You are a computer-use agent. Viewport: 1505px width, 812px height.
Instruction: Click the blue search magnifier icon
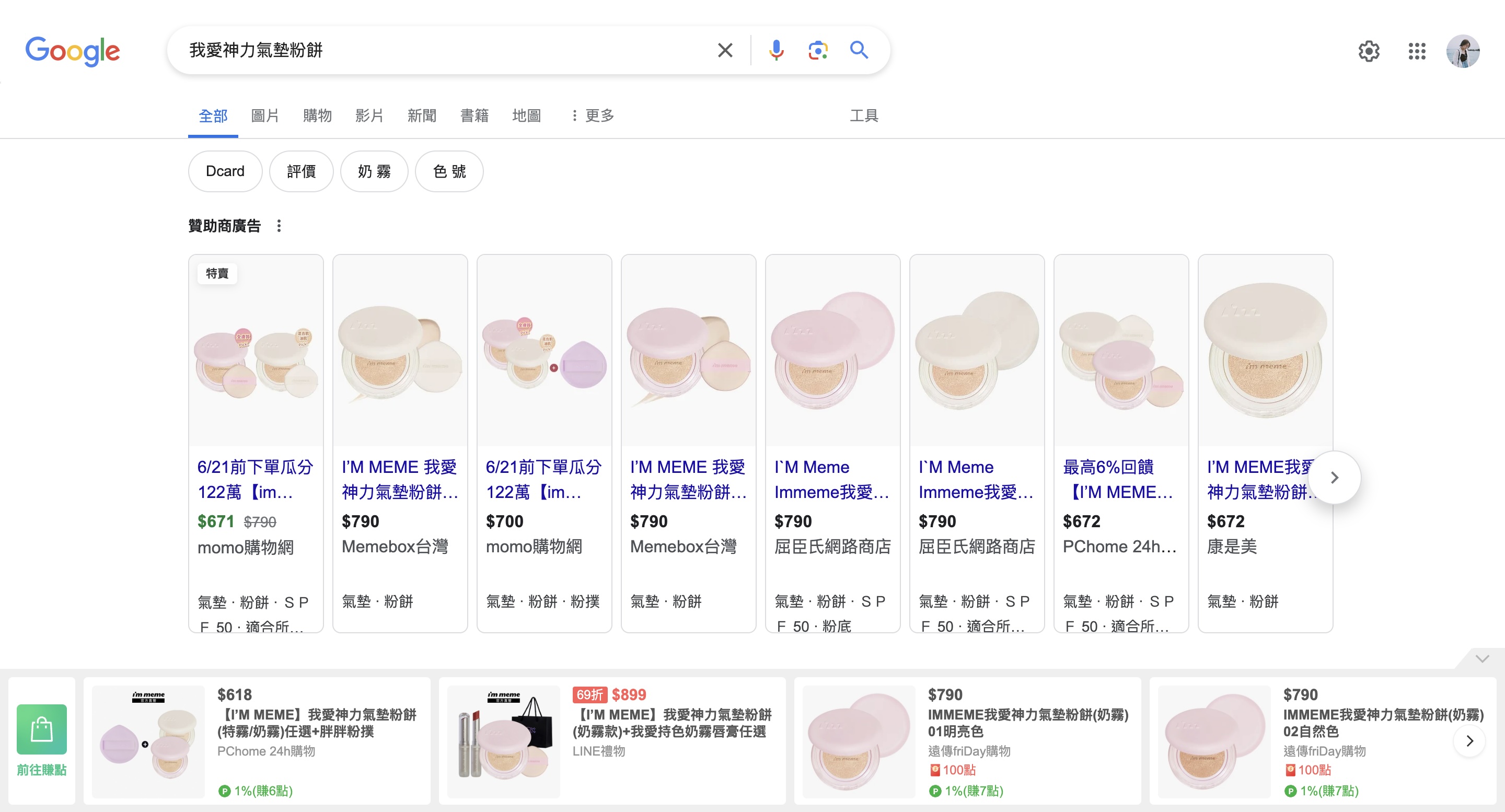[859, 50]
